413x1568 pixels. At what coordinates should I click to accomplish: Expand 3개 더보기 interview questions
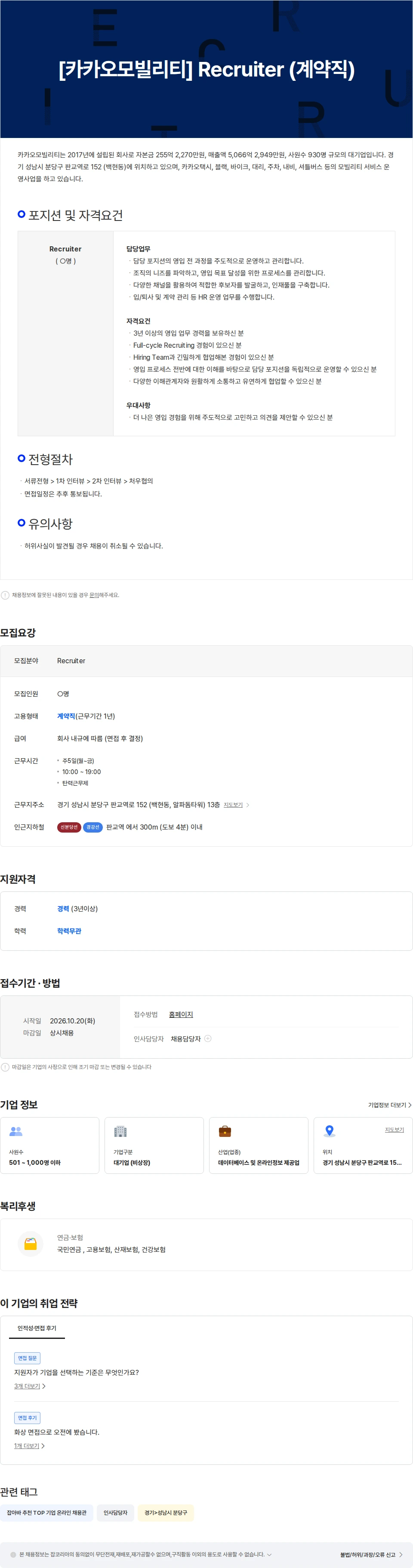(30, 1386)
